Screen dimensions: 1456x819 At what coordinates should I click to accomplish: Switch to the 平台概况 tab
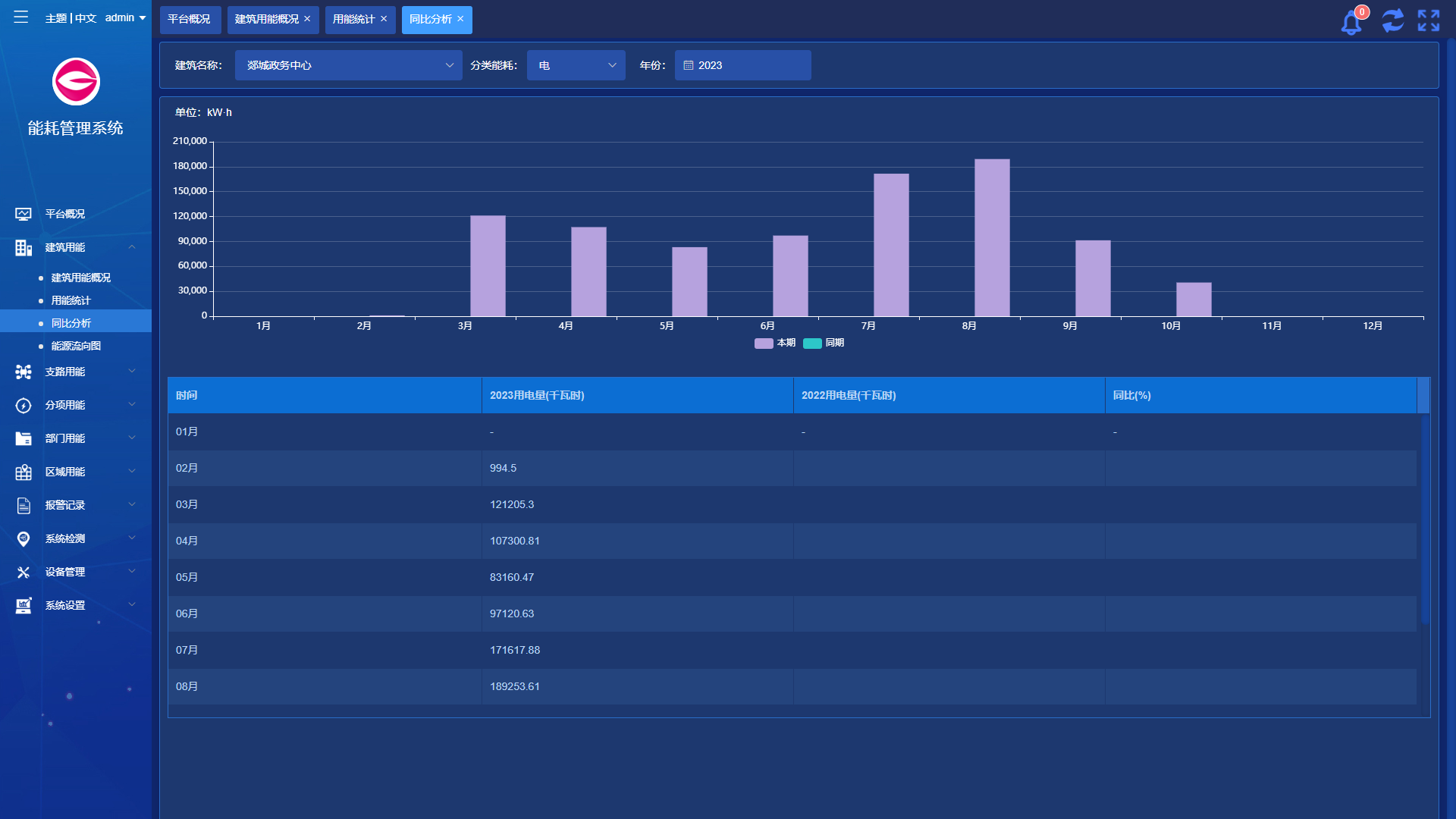tap(189, 19)
